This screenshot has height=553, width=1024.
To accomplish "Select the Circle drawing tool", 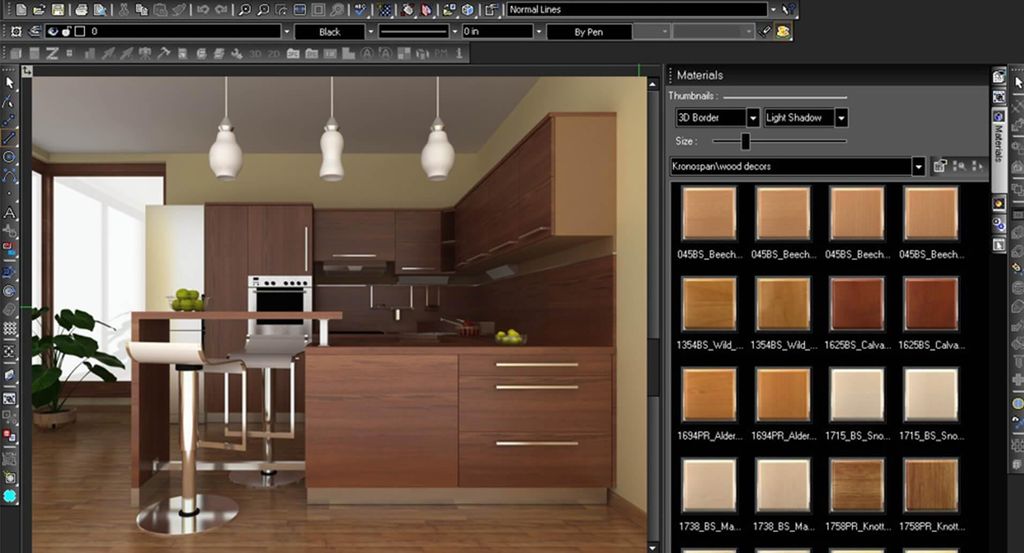I will point(10,157).
